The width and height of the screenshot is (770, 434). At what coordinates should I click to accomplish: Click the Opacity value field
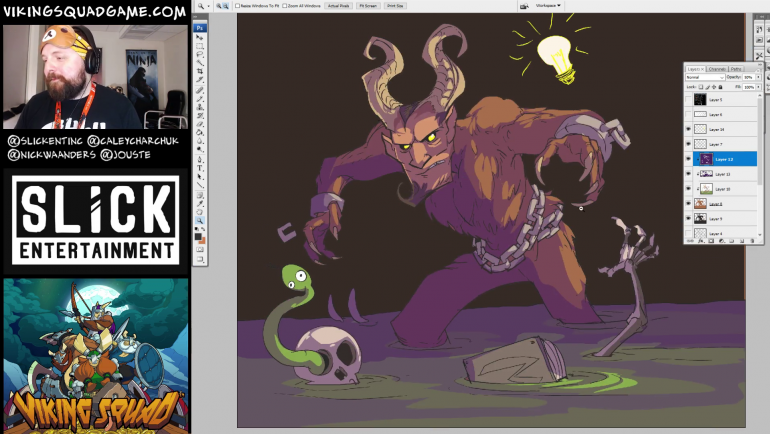749,77
